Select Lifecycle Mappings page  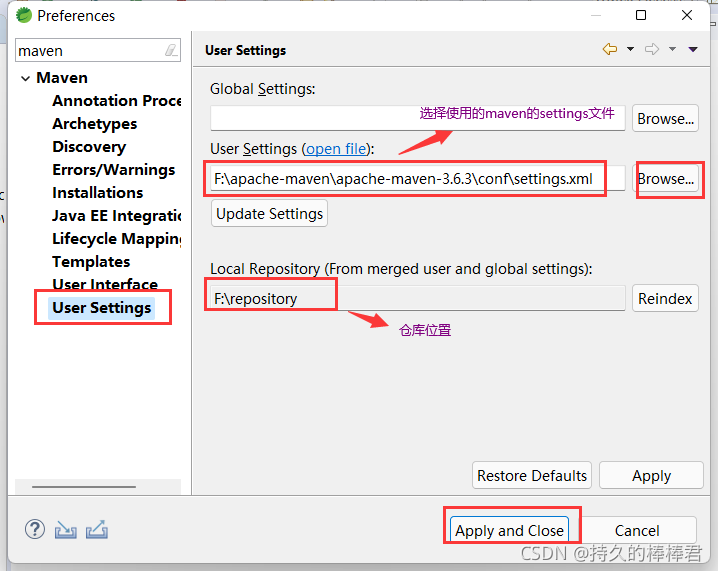pos(117,239)
